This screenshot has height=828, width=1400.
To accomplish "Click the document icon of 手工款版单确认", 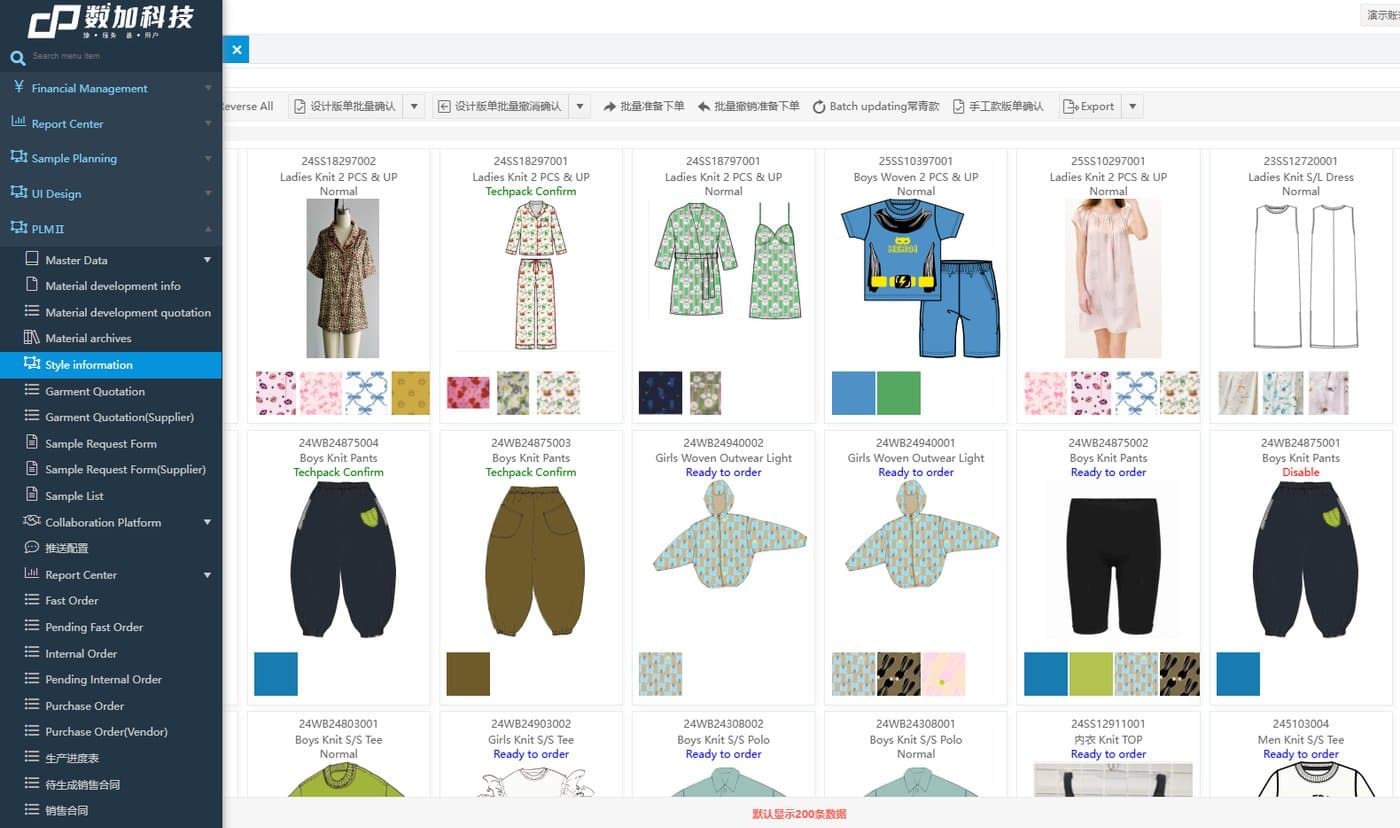I will [x=958, y=107].
